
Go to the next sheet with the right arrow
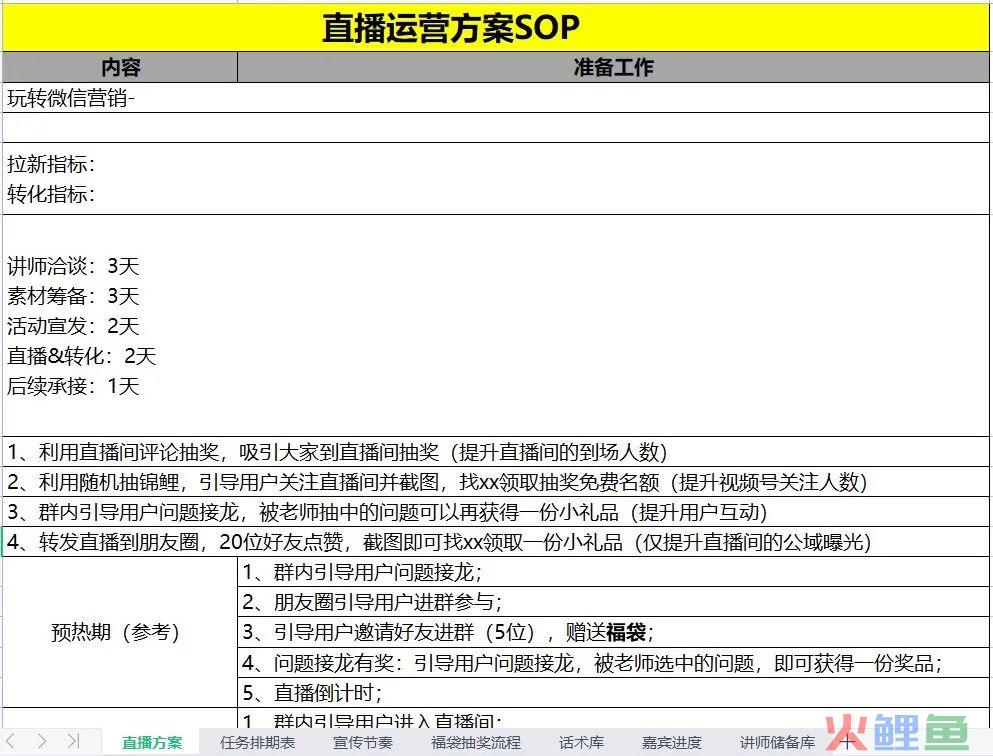click(x=42, y=741)
